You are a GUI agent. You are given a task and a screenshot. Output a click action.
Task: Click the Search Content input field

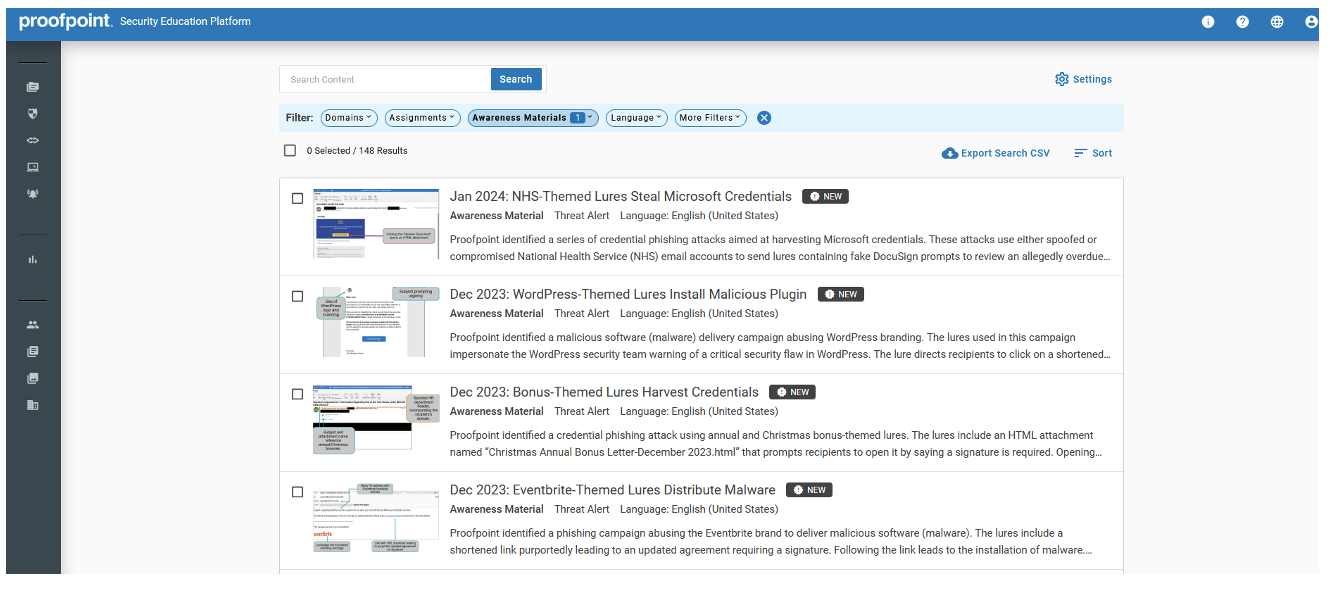point(385,79)
